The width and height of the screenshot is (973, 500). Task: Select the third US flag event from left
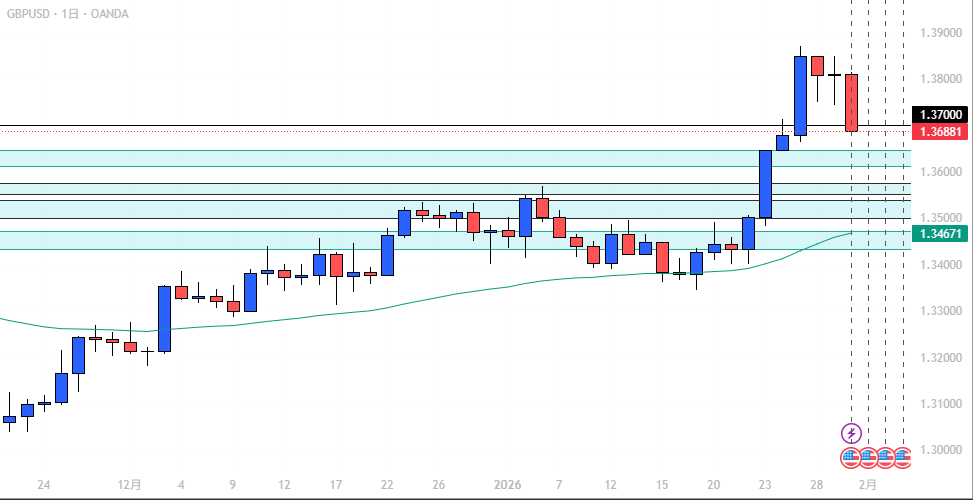click(x=885, y=457)
